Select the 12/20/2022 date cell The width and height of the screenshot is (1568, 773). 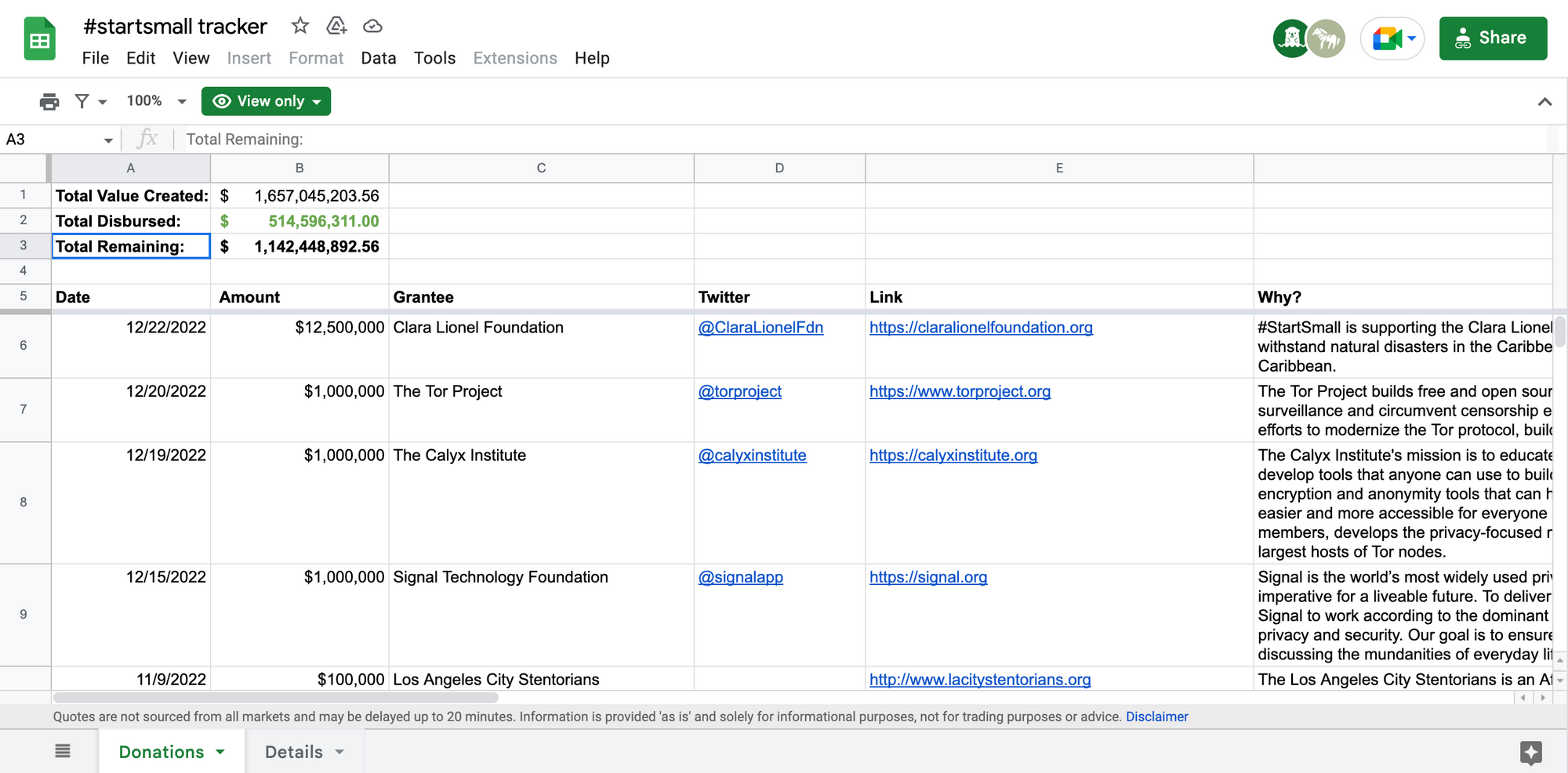(131, 410)
